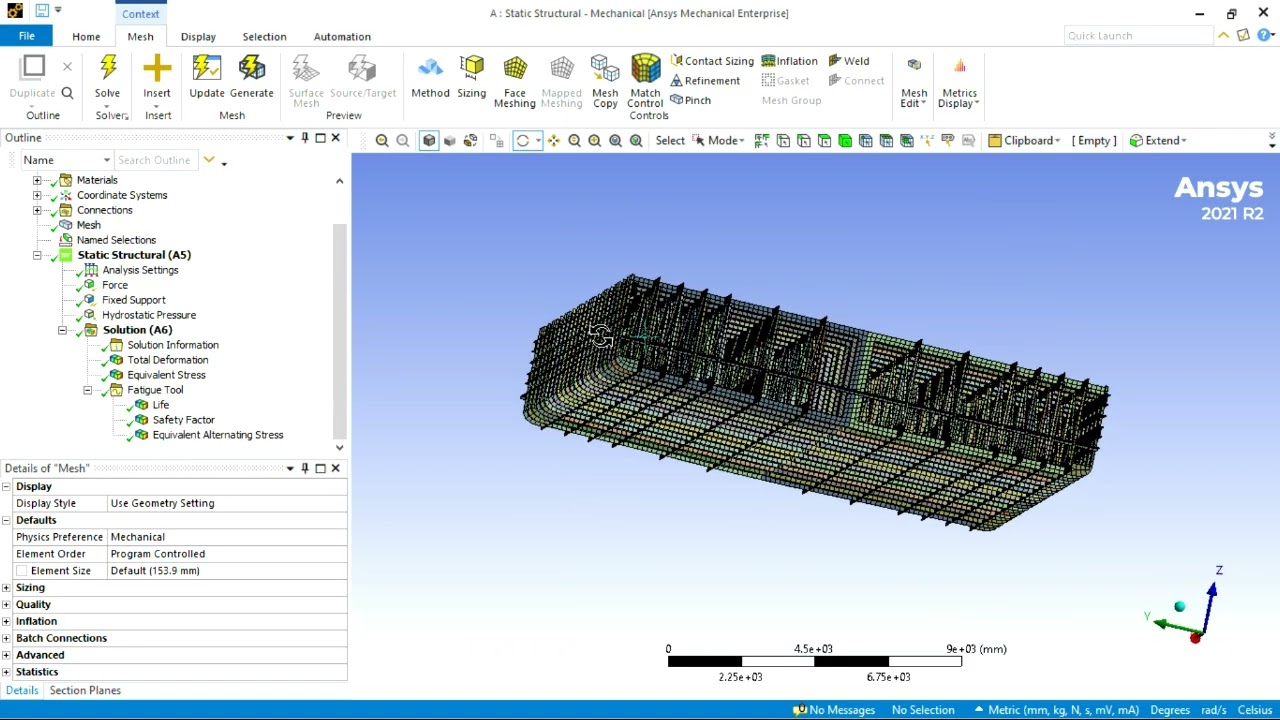Image resolution: width=1280 pixels, height=720 pixels.
Task: Select Mesh in the outline tree
Action: [89, 225]
